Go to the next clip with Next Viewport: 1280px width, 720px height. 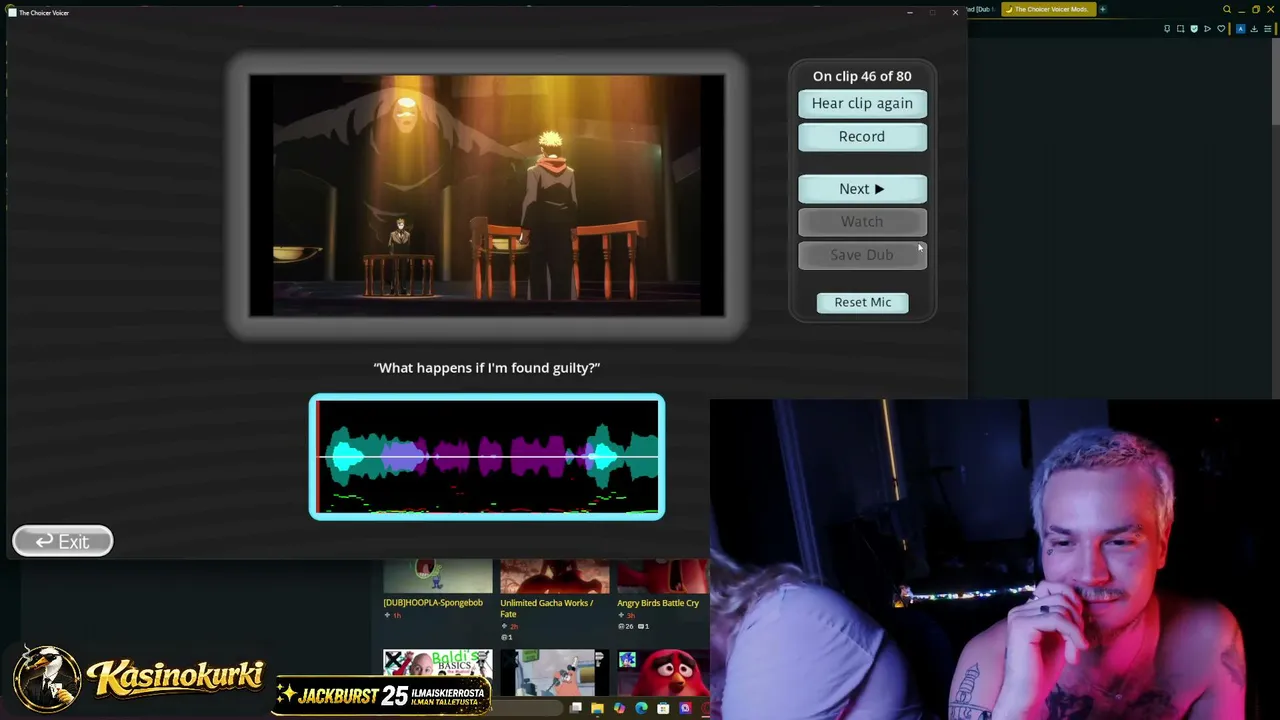pyautogui.click(x=862, y=189)
